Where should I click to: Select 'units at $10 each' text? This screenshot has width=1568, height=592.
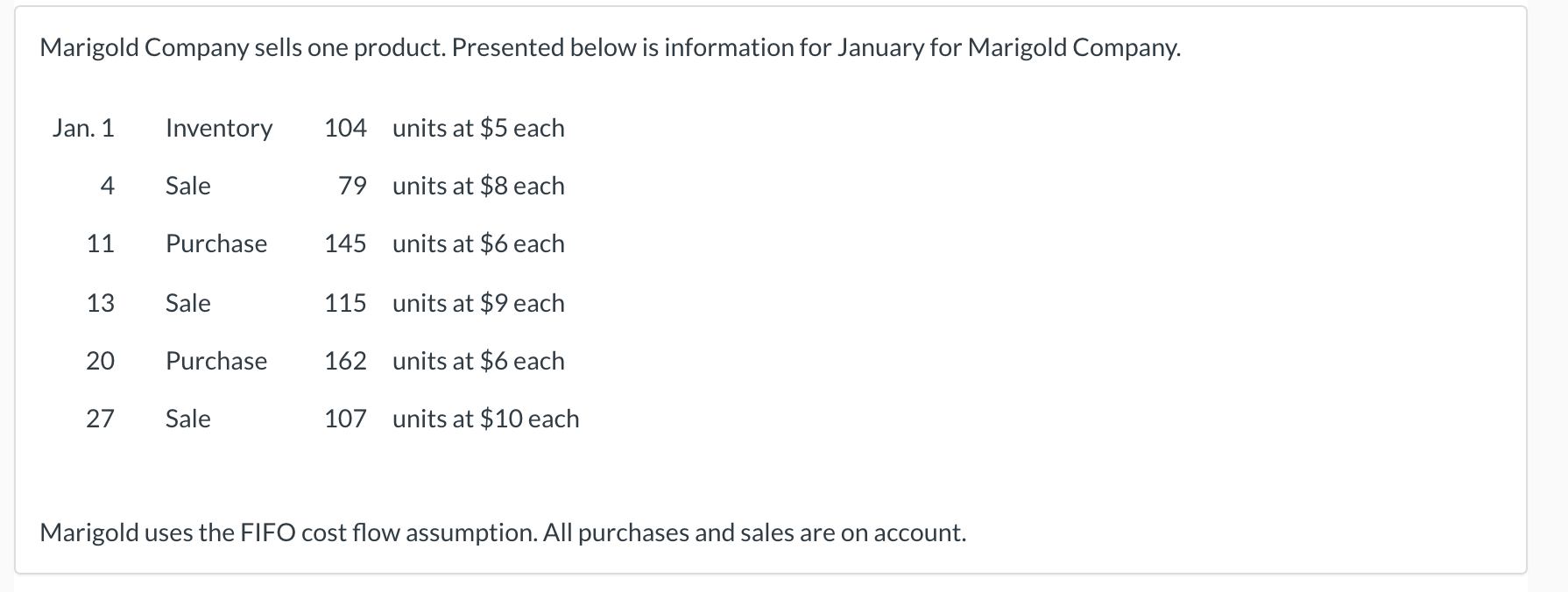485,419
